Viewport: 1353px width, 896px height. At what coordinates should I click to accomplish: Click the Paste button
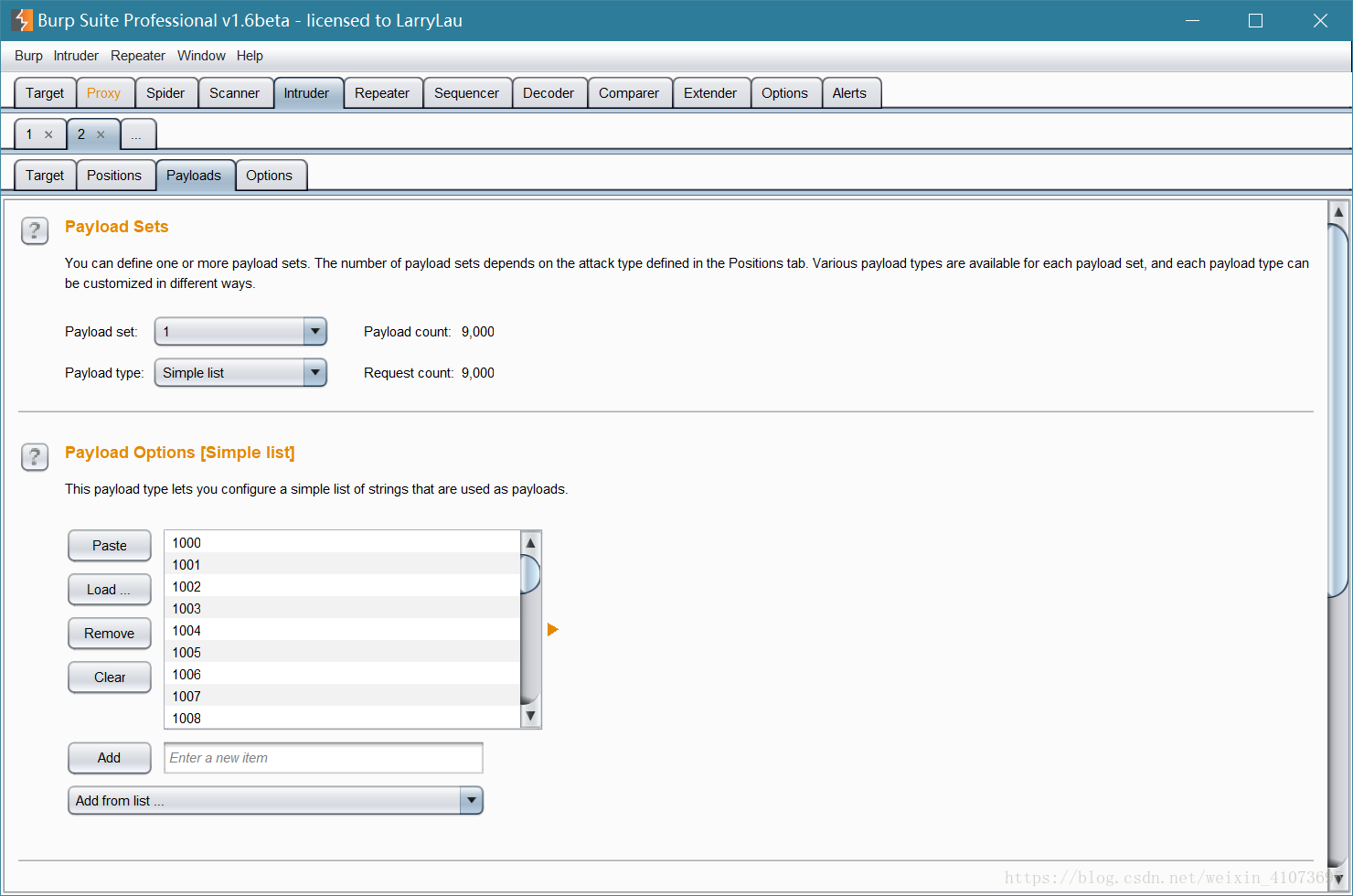110,545
